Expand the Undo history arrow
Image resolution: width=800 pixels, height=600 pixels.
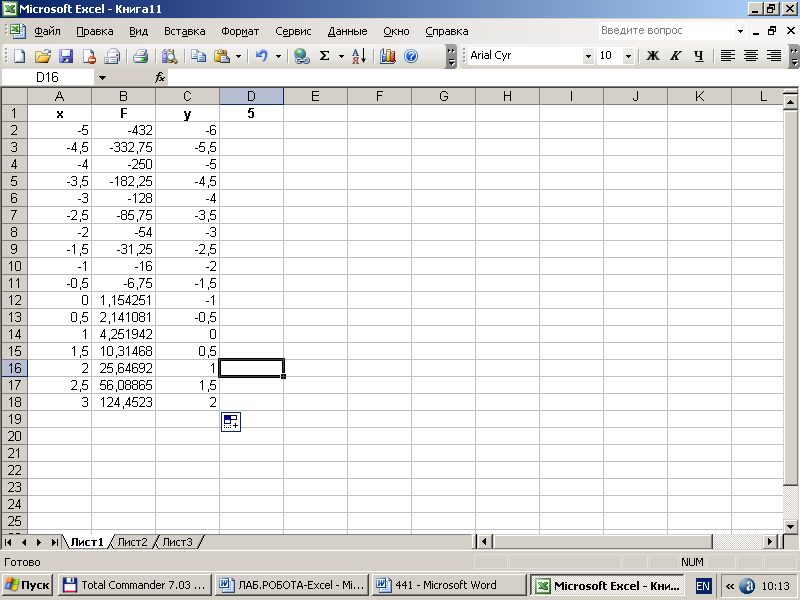(x=278, y=56)
